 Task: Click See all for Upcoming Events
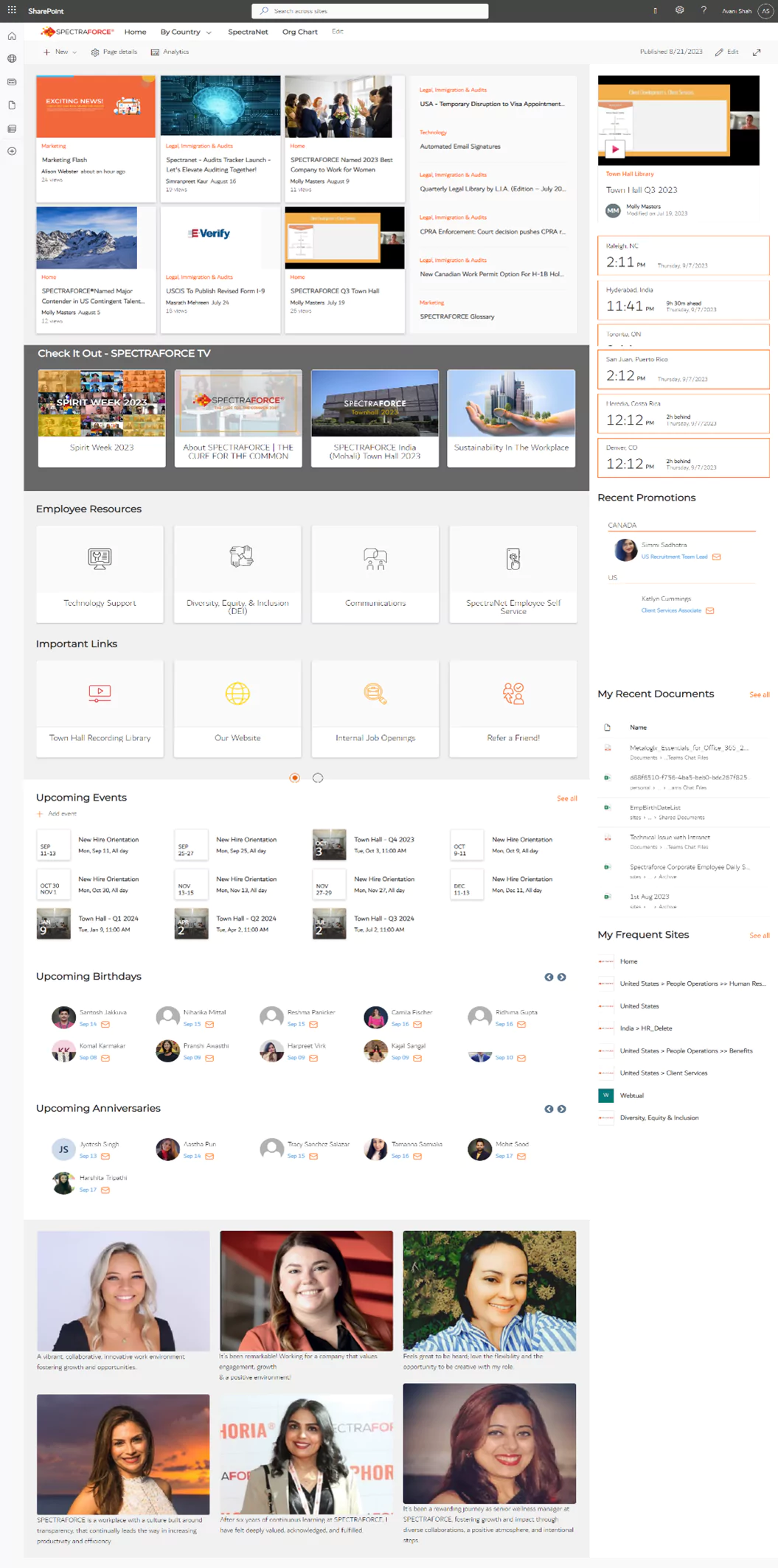[566, 798]
